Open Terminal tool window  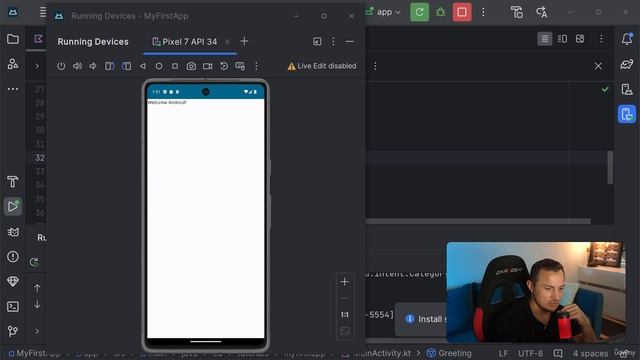coord(13,307)
